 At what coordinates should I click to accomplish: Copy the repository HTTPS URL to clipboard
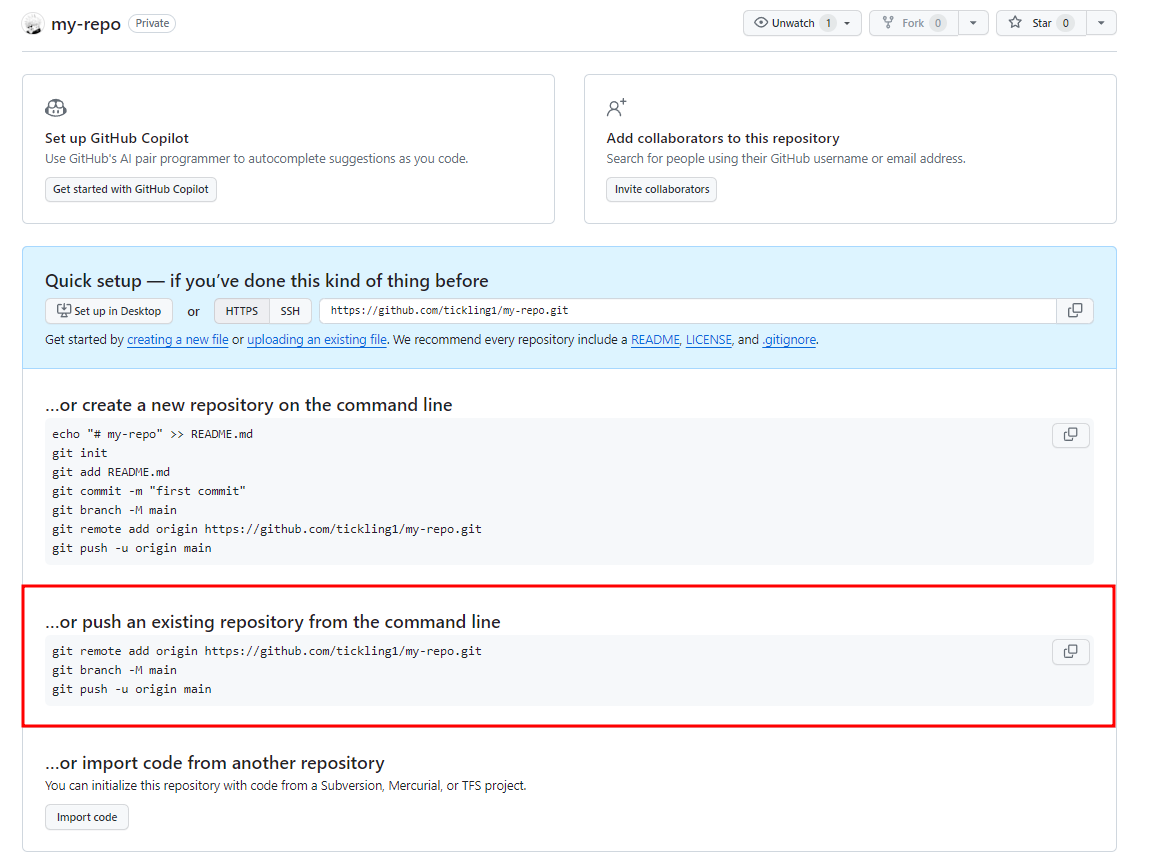(1075, 311)
